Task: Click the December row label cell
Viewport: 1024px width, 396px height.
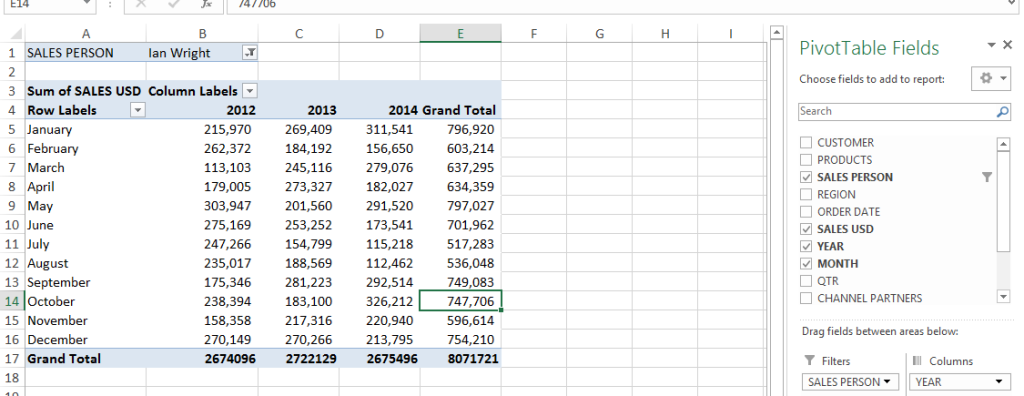Action: (86, 340)
